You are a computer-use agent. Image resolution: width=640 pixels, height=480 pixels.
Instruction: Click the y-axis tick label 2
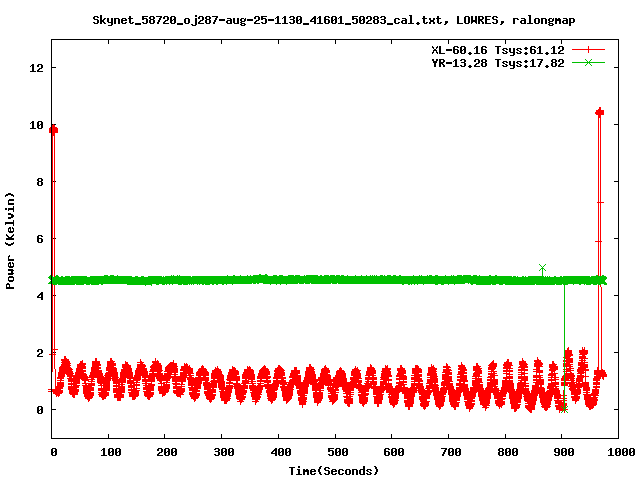[40, 353]
